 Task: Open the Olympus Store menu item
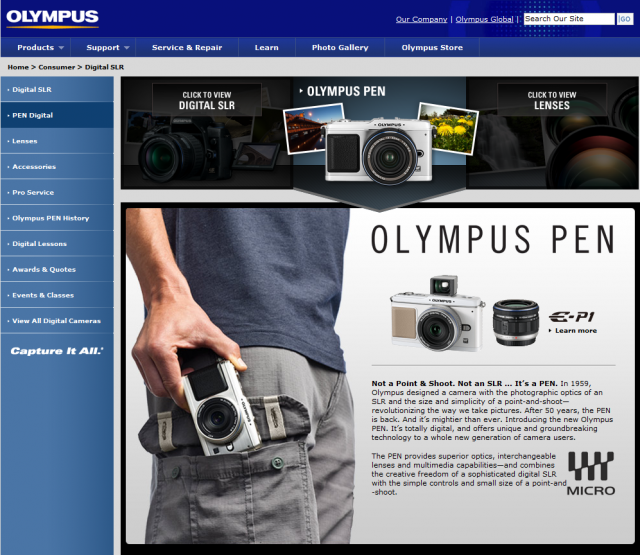click(x=432, y=47)
